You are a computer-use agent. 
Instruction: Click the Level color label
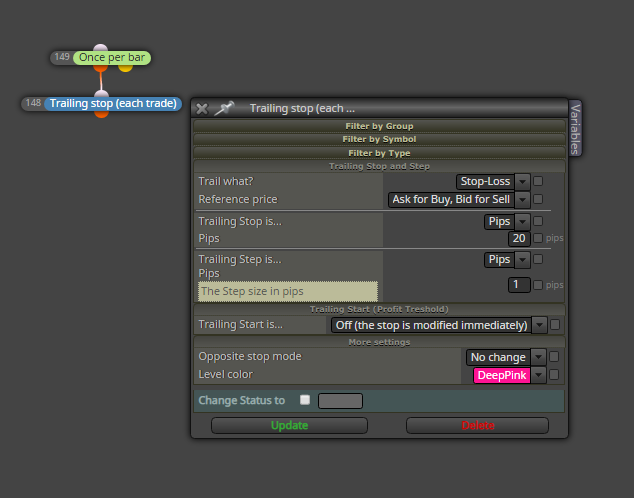coord(225,374)
